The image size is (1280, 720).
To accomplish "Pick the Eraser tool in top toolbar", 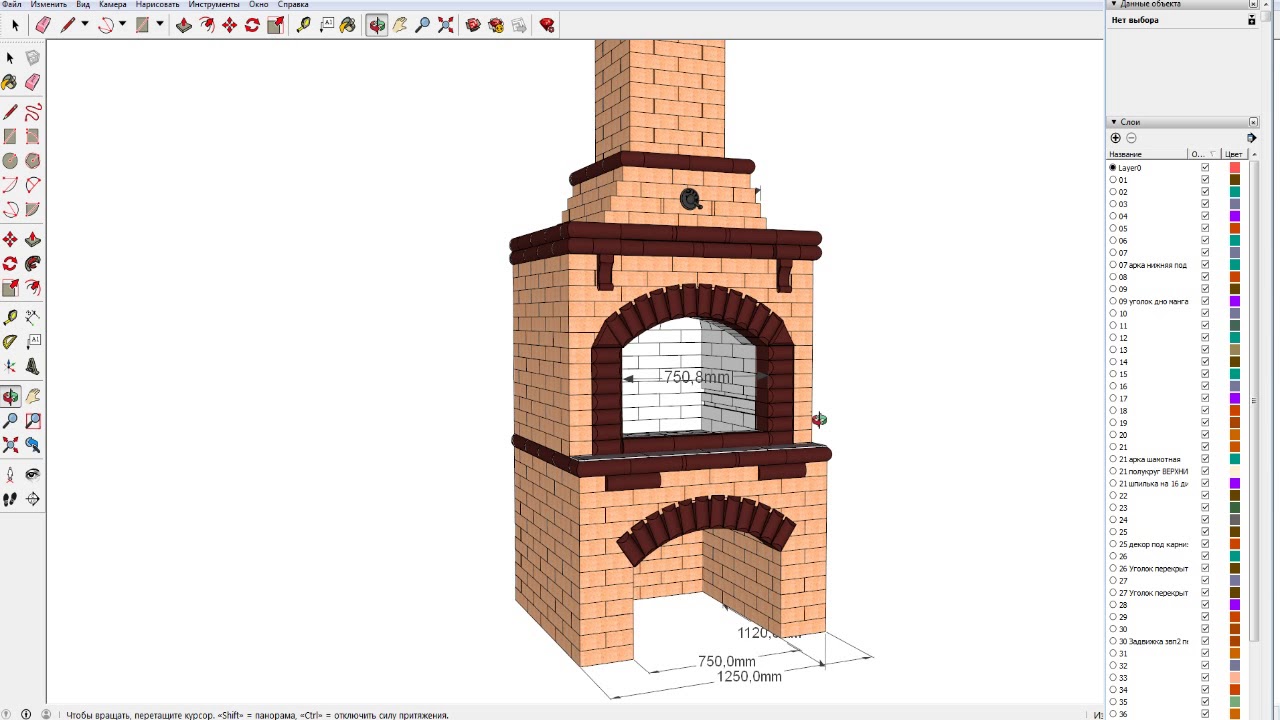I will [43, 25].
